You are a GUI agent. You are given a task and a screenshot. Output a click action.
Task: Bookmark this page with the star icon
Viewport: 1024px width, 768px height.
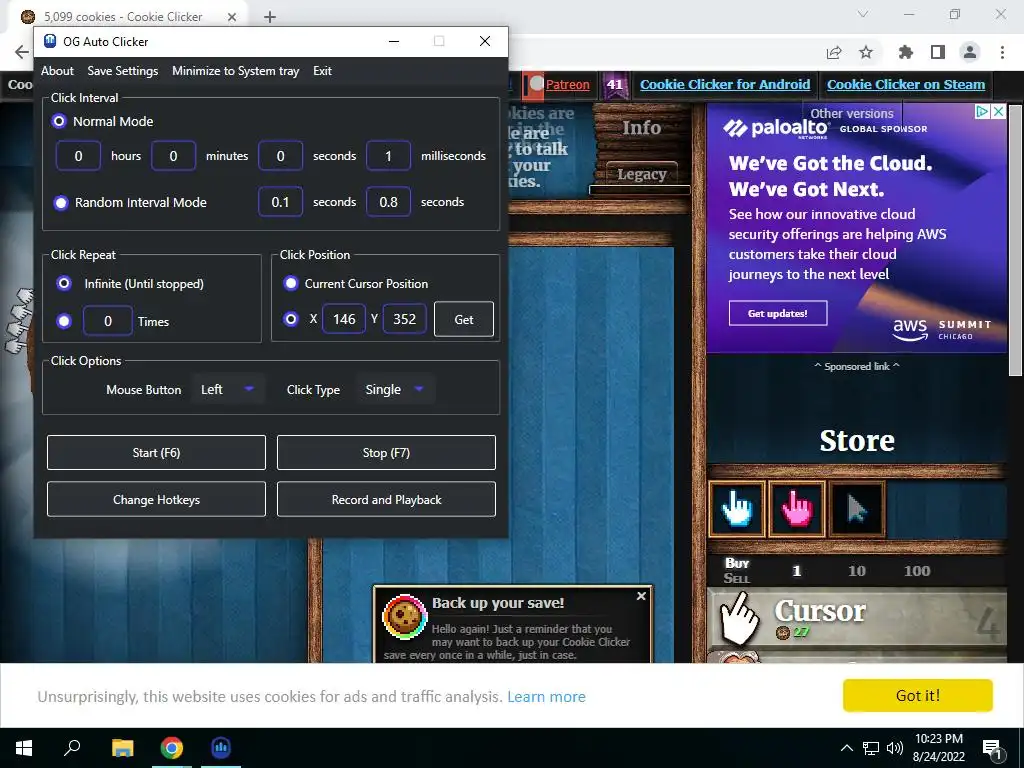866,52
